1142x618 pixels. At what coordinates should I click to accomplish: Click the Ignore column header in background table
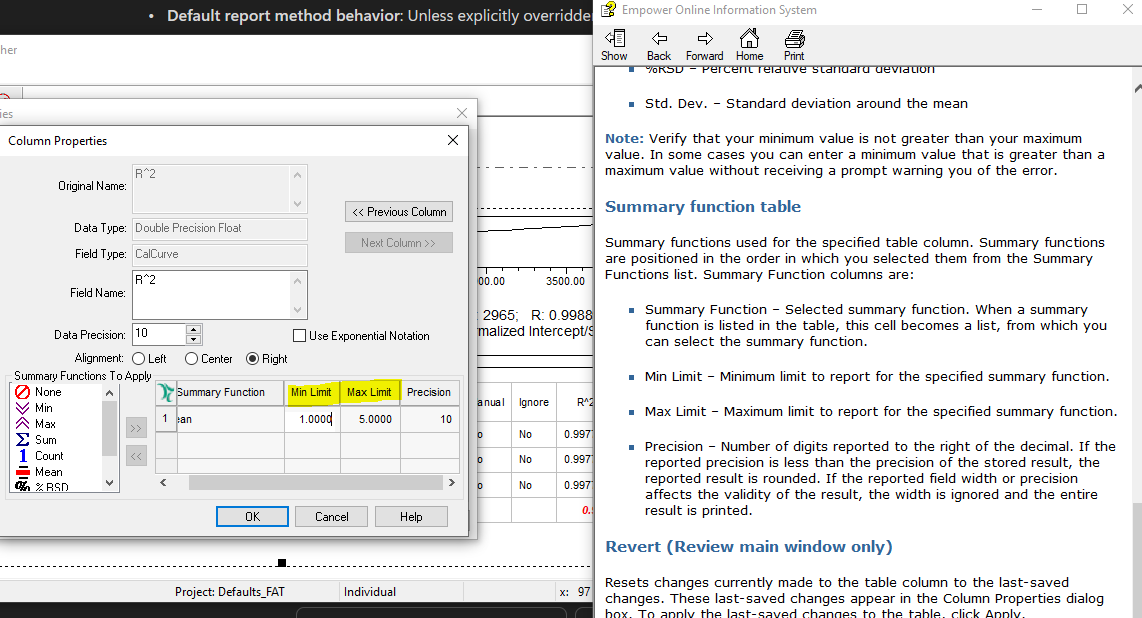[x=534, y=402]
